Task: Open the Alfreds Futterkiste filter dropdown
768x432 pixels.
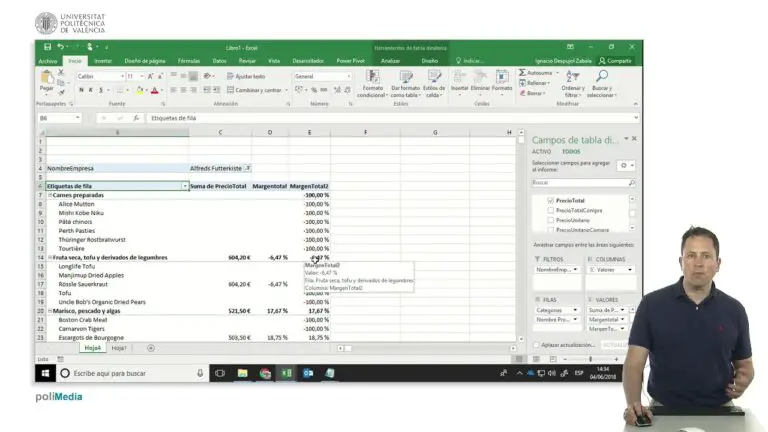Action: point(248,168)
